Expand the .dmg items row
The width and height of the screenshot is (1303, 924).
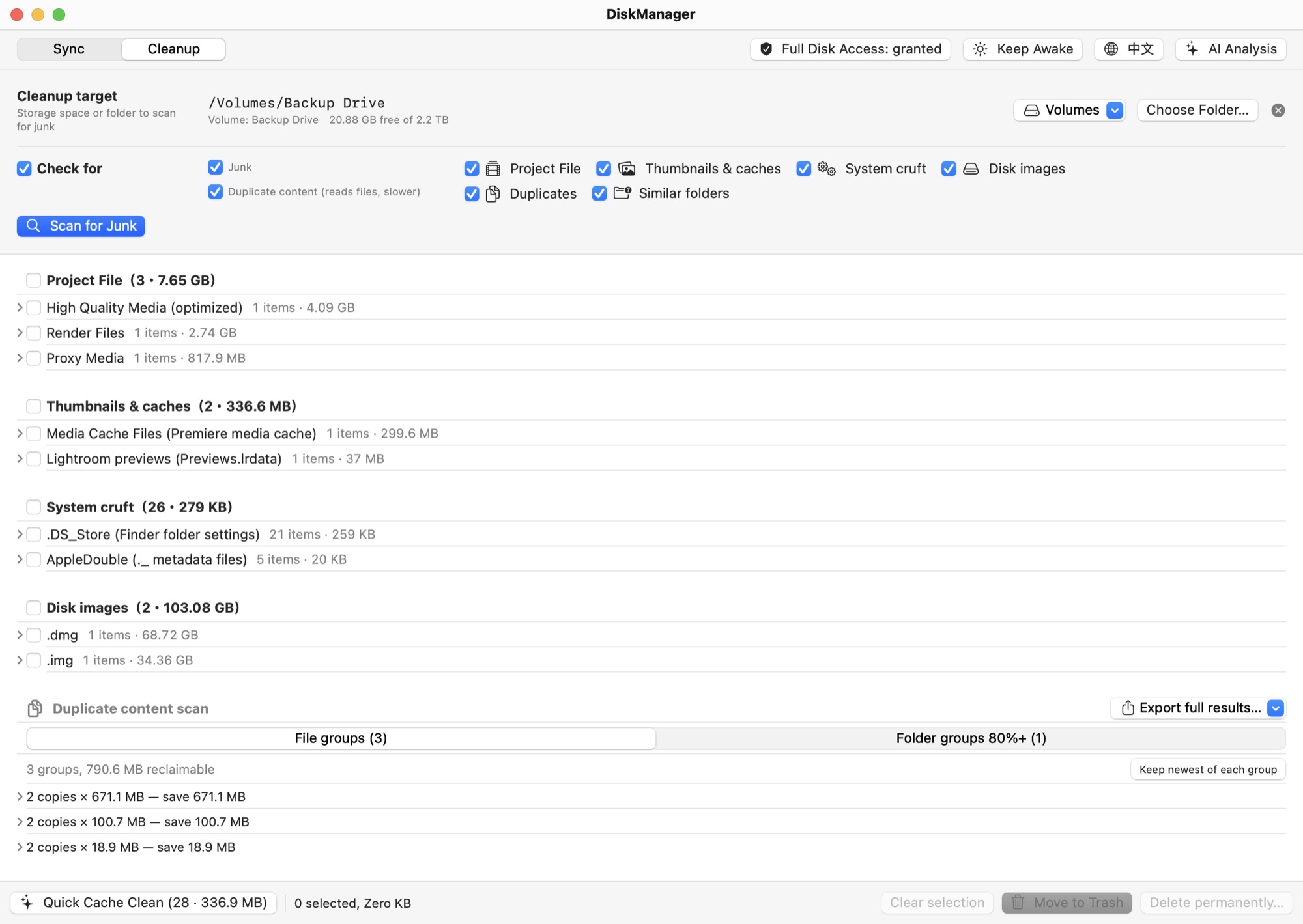pos(20,635)
